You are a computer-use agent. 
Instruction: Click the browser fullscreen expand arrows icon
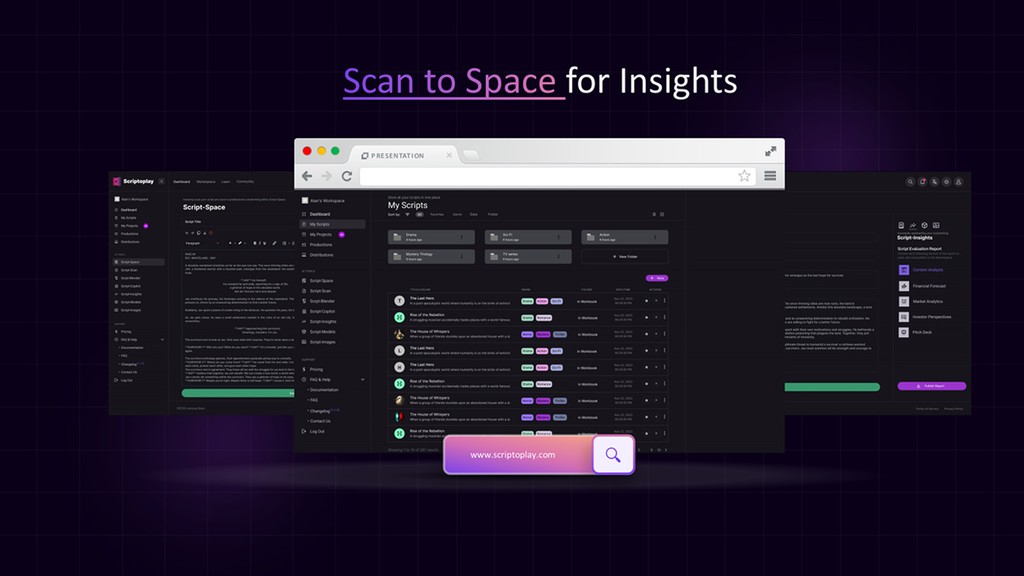(x=771, y=152)
